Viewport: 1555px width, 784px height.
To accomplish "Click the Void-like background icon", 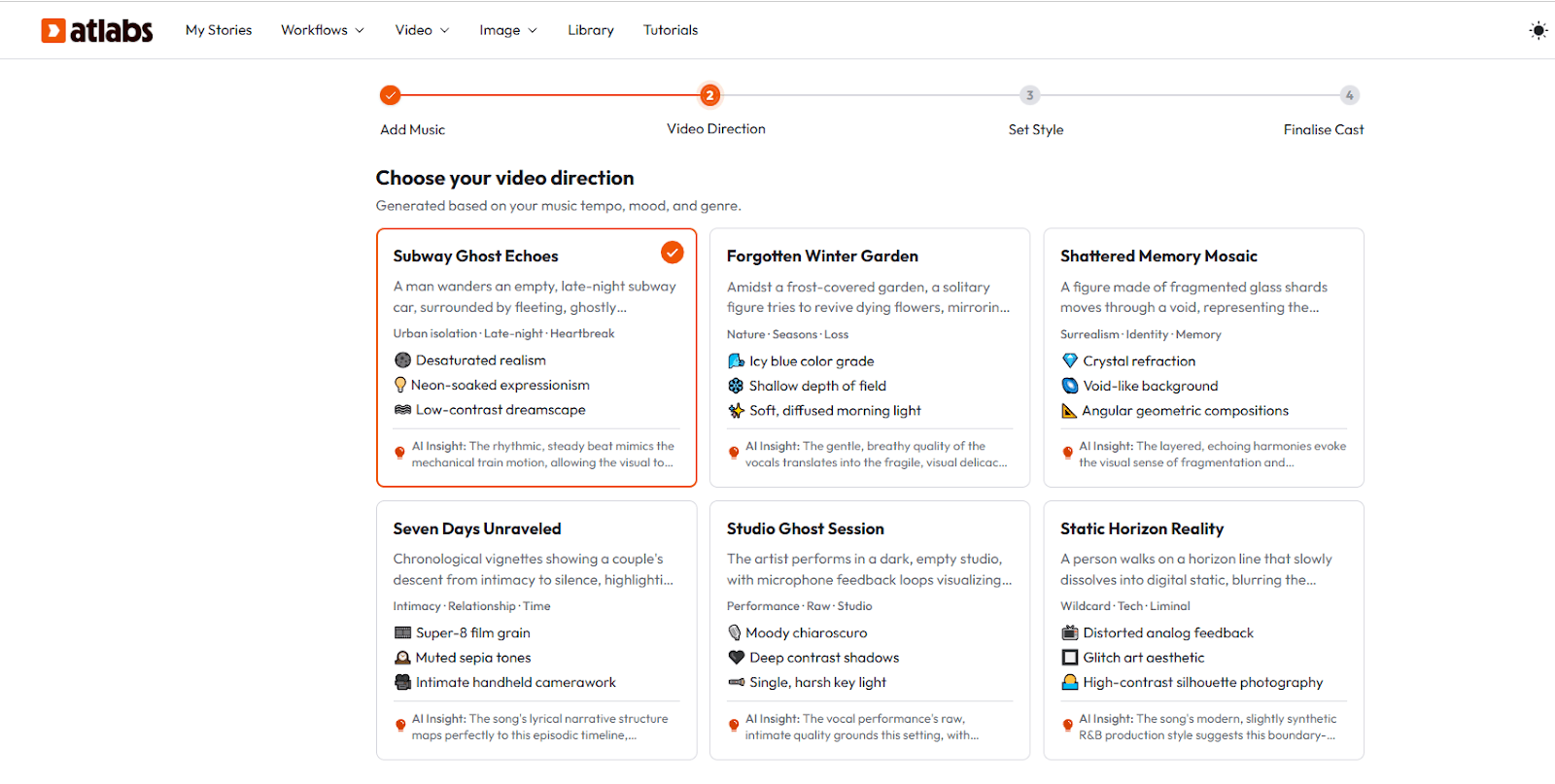I will tap(1070, 386).
